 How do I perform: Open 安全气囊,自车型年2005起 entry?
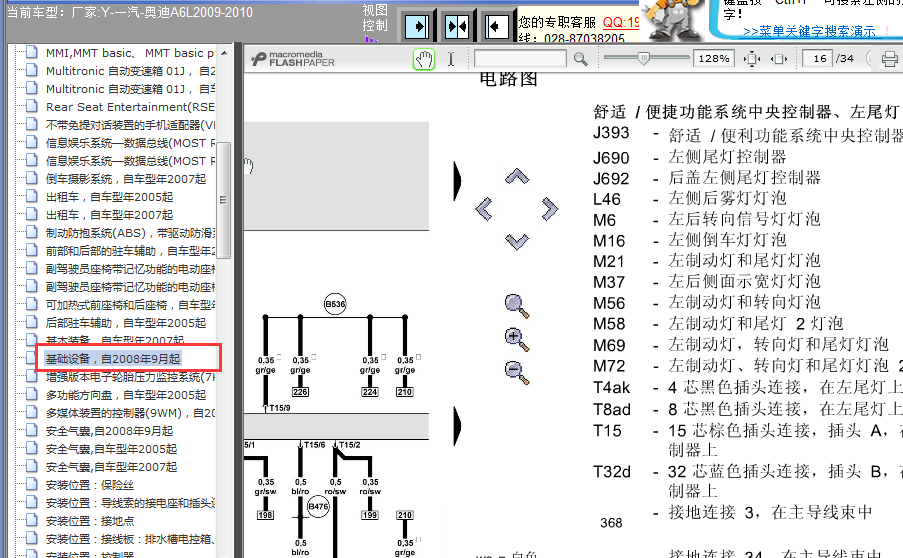[x=111, y=449]
